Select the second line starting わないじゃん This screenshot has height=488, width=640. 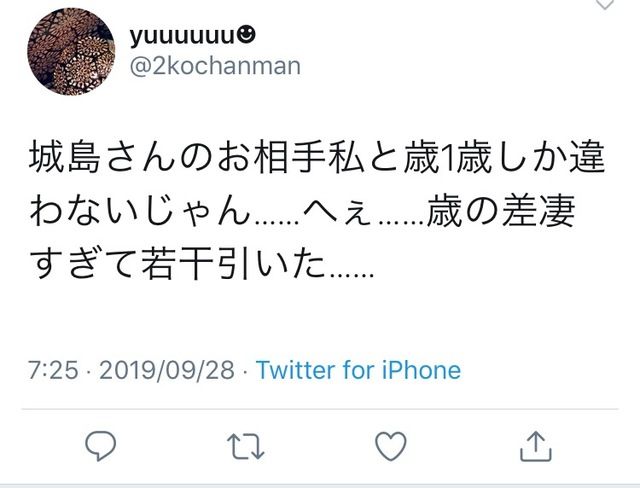click(x=302, y=213)
